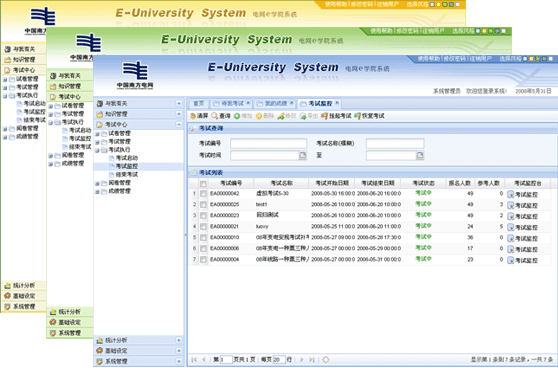Click the refresh icon in pagination bar
Screen dimensions: 558x368
pos(325,359)
